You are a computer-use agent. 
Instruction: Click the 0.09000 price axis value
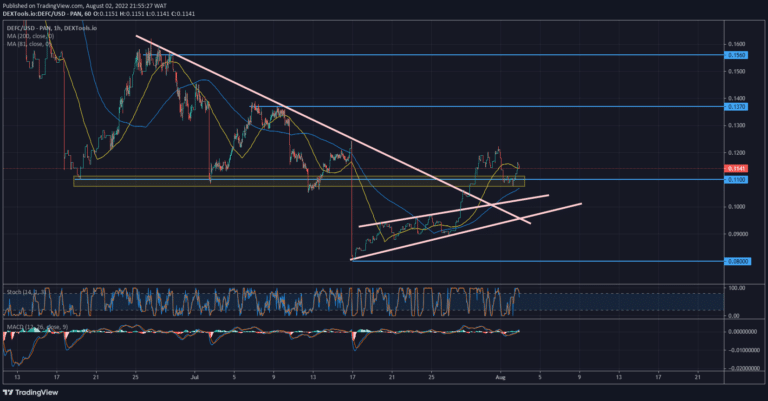738,234
